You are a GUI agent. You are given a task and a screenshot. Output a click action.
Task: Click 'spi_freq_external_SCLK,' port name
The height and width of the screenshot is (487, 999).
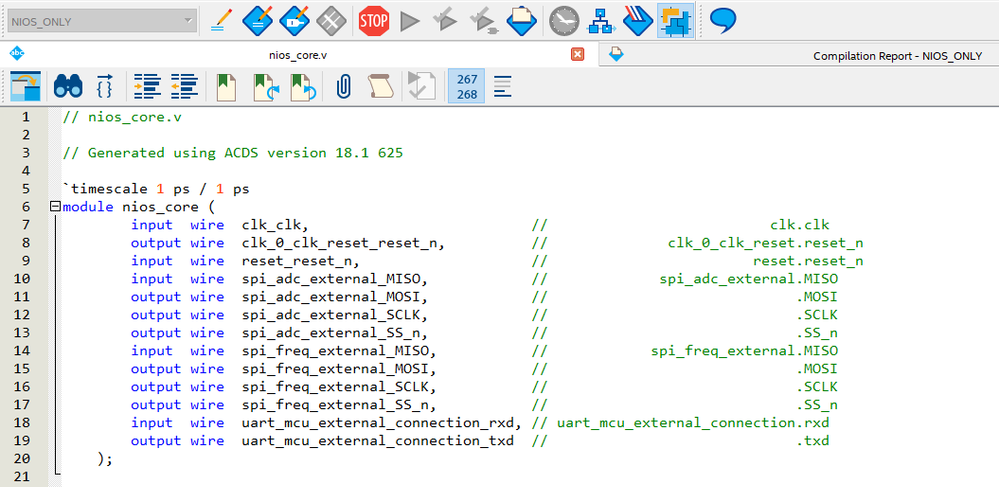coord(339,387)
